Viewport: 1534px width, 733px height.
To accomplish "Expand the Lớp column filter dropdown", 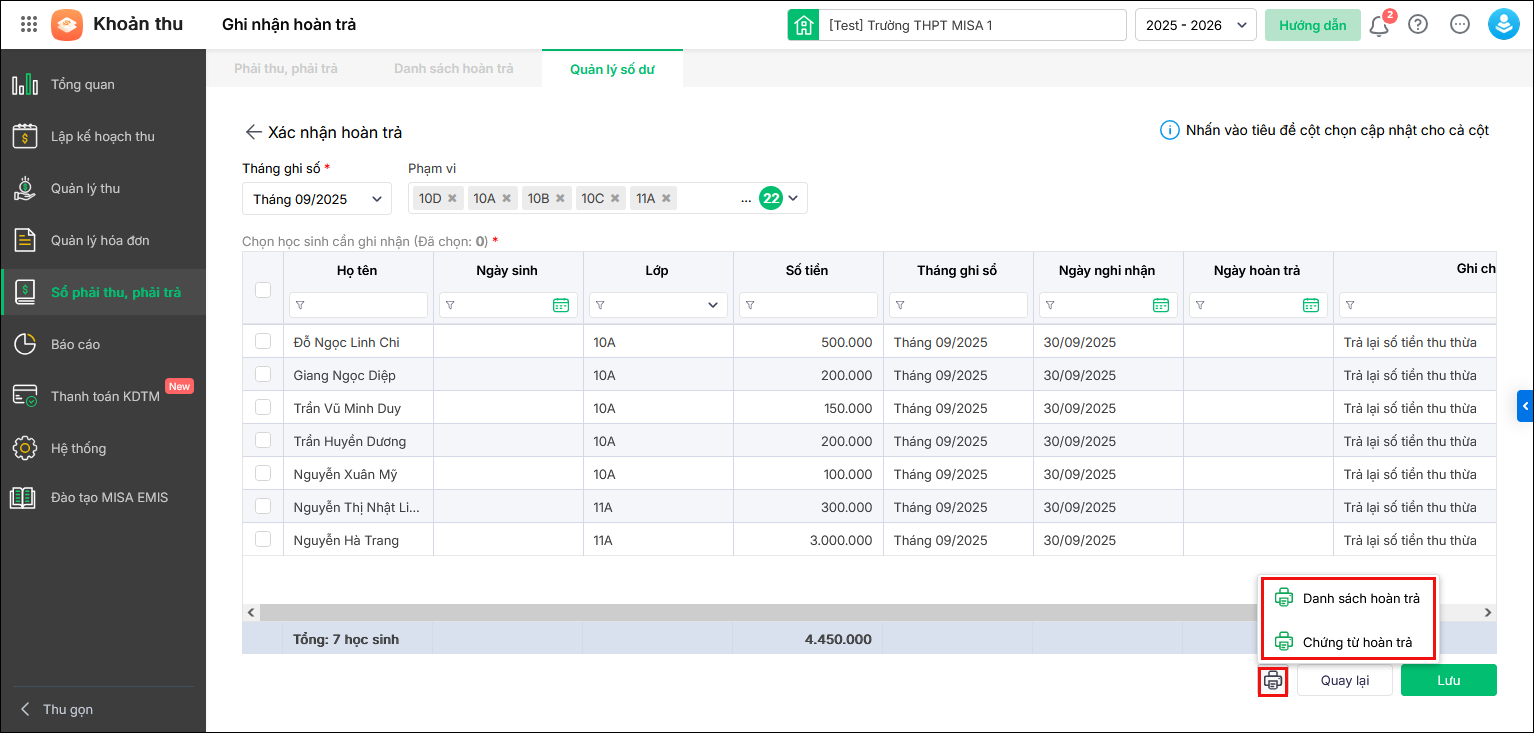I will [x=713, y=305].
